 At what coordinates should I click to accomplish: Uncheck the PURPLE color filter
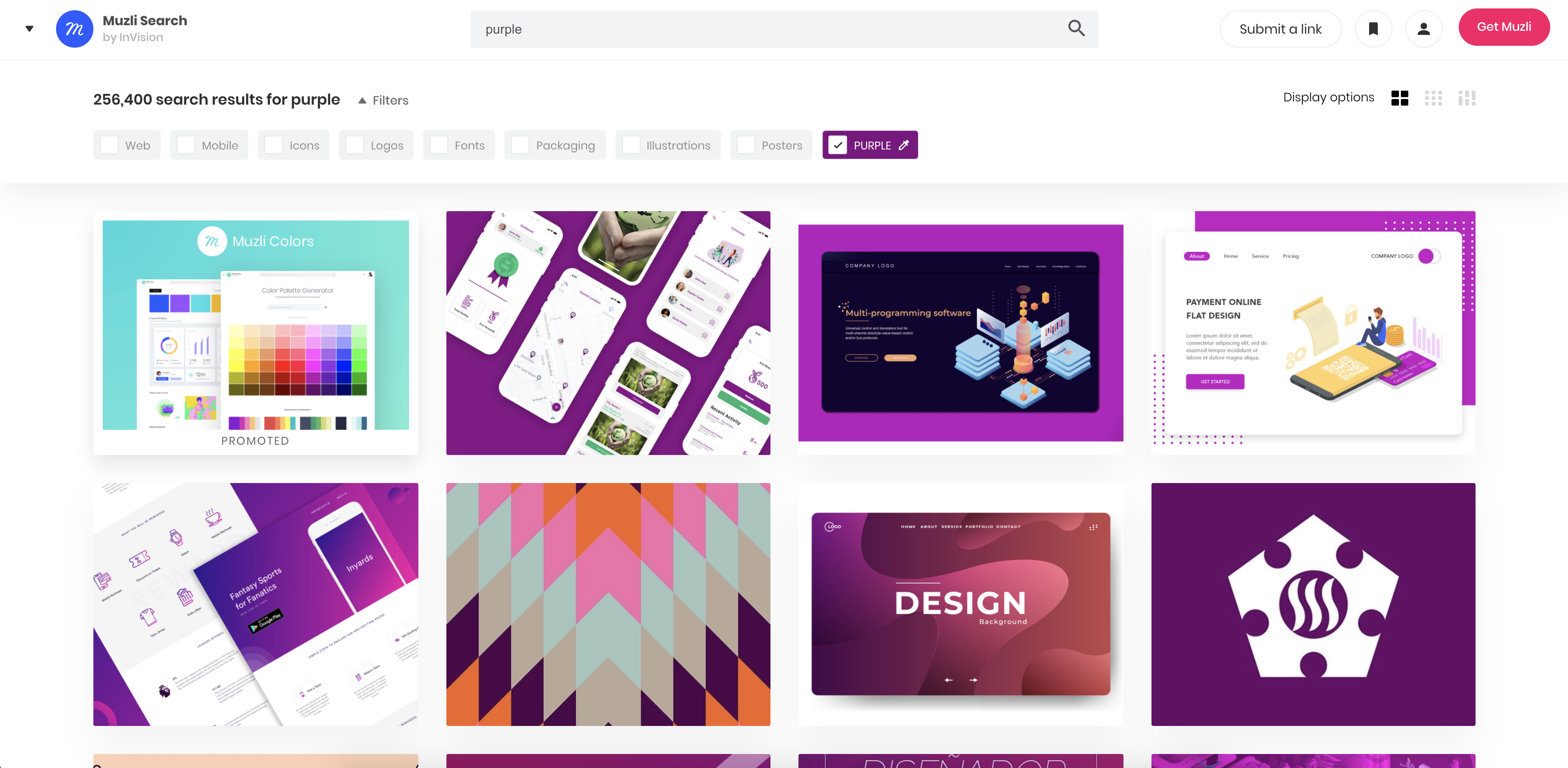coord(838,145)
